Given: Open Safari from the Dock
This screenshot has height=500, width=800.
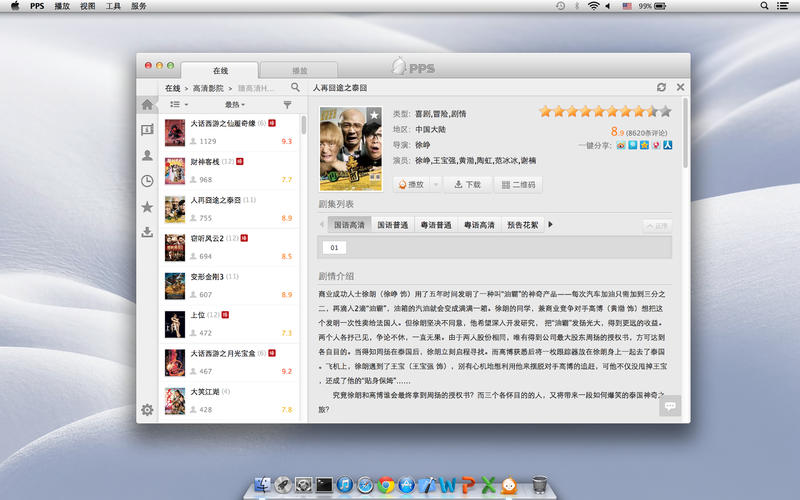Looking at the screenshot, I should pyautogui.click(x=365, y=484).
